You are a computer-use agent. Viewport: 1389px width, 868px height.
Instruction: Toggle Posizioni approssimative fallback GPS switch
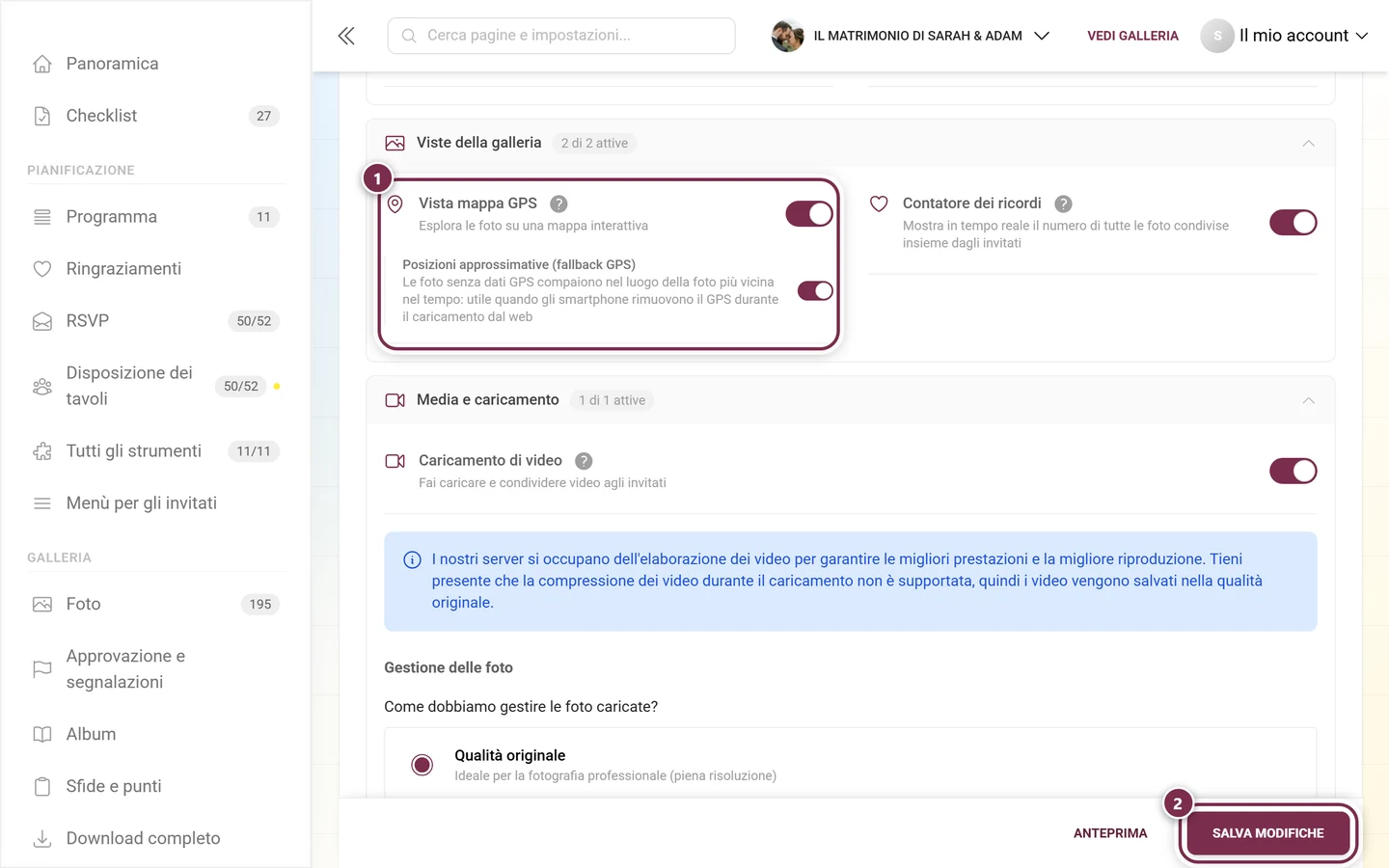pyautogui.click(x=815, y=291)
